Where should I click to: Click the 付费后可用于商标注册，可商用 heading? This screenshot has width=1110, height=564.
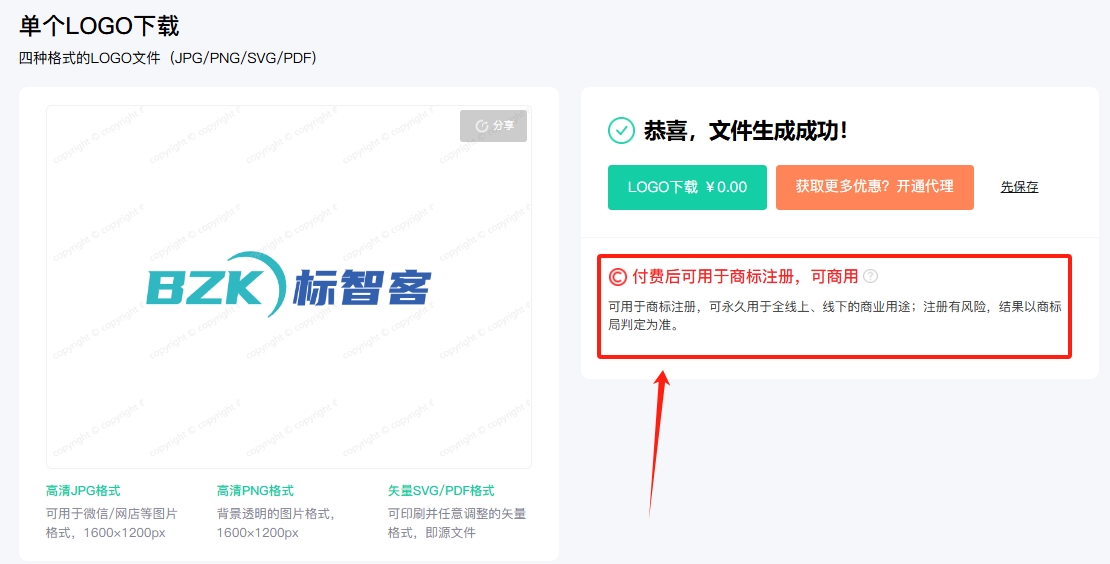[745, 277]
